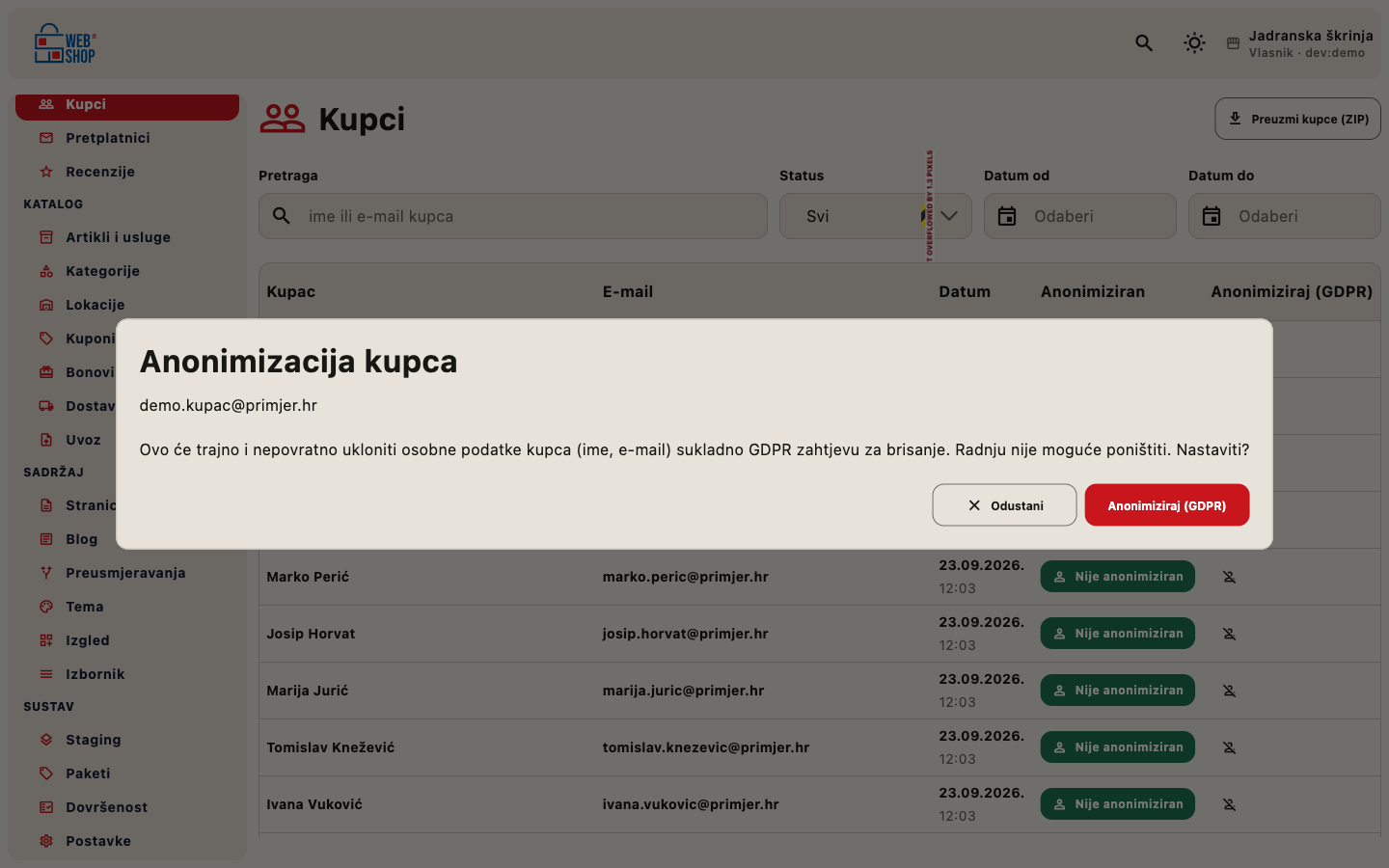The image size is (1389, 868).
Task: Click the Kategorije sidebar icon
Action: tap(46, 271)
